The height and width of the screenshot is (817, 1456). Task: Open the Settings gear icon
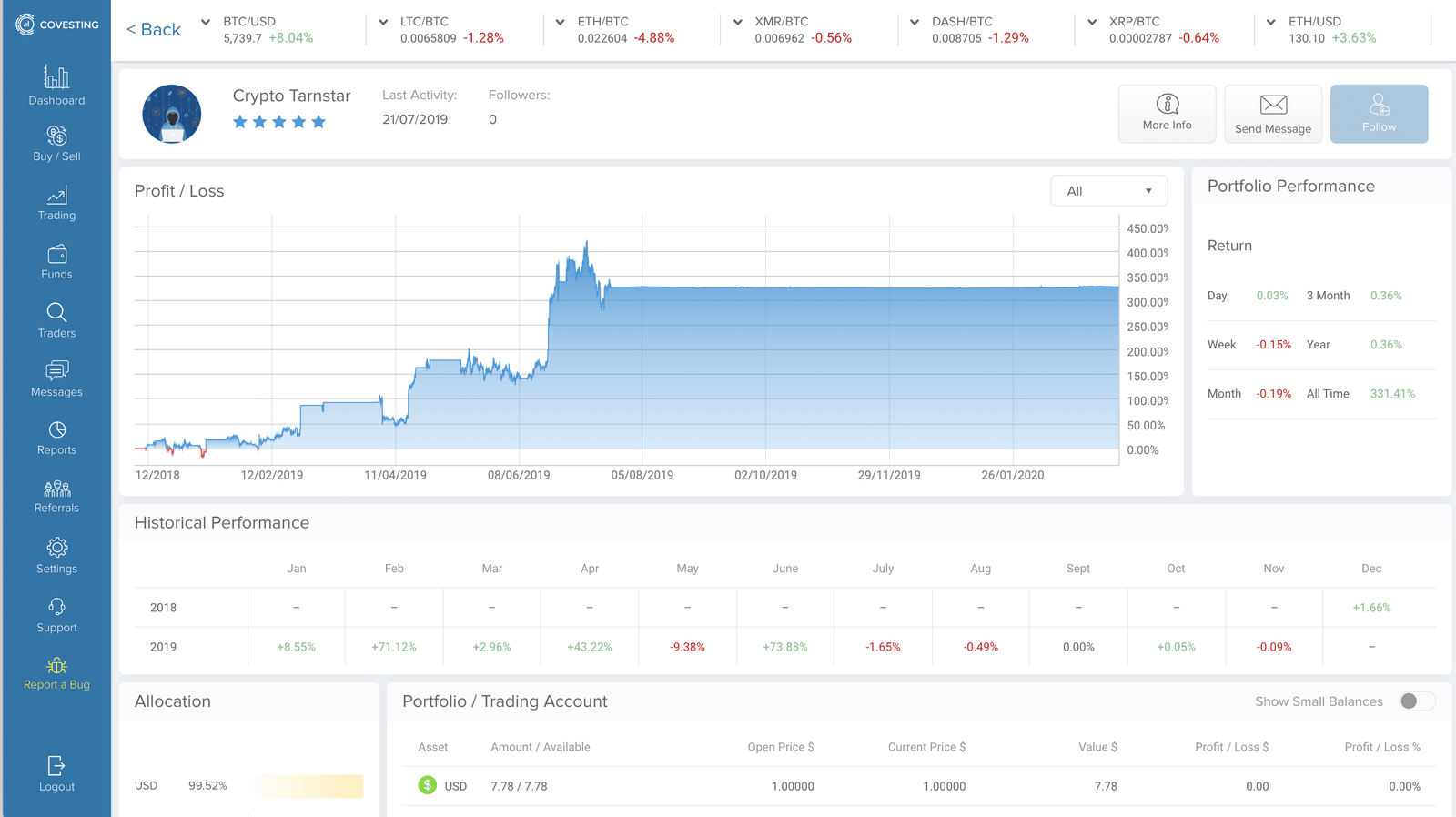56,548
